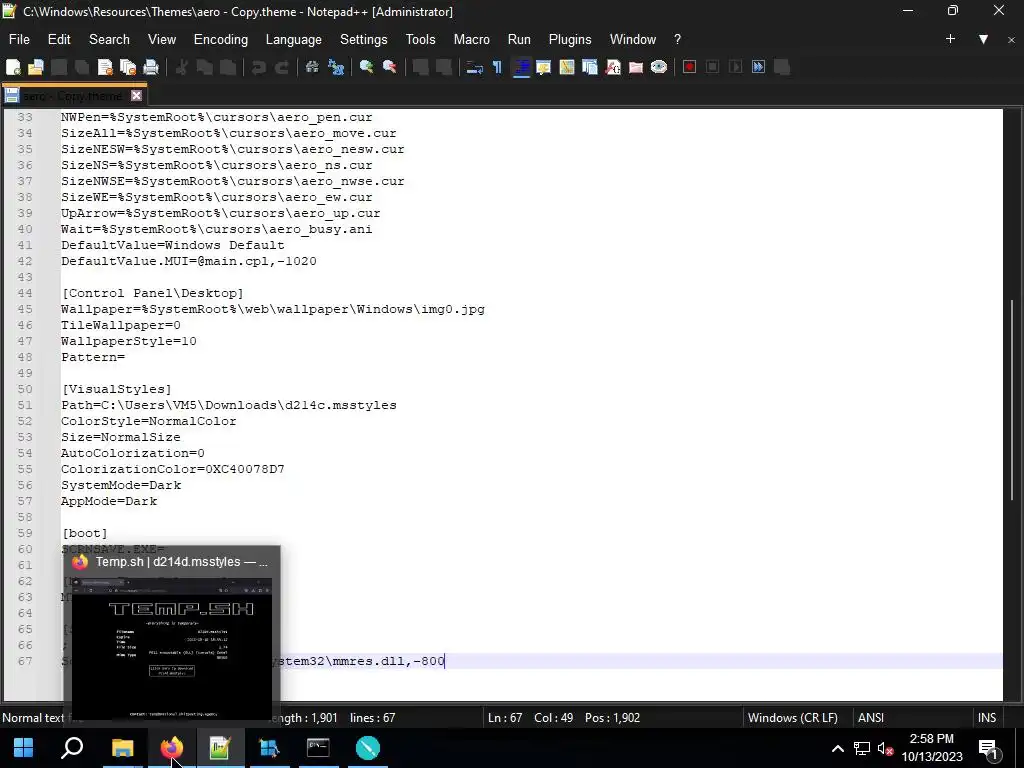1024x768 pixels.
Task: Open the Tools menu
Action: (420, 39)
